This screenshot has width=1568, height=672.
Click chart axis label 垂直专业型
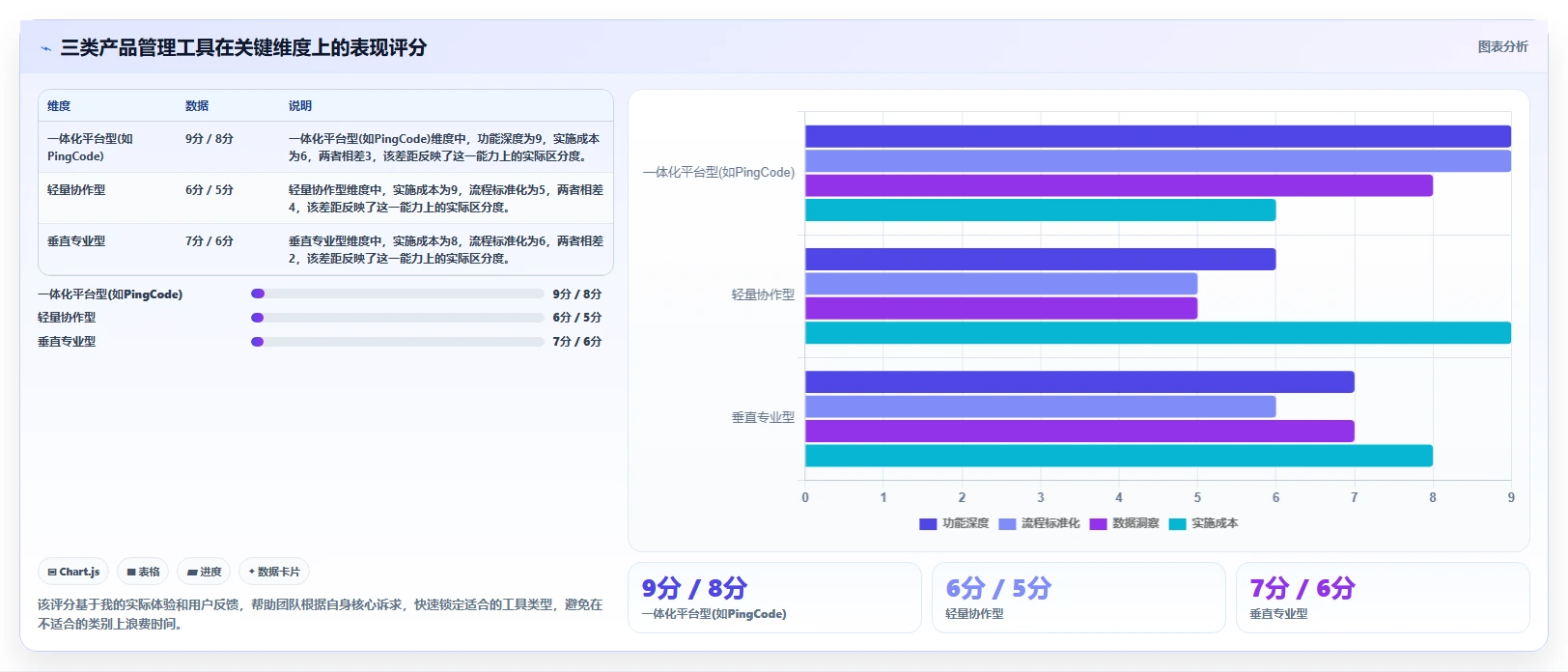click(763, 418)
